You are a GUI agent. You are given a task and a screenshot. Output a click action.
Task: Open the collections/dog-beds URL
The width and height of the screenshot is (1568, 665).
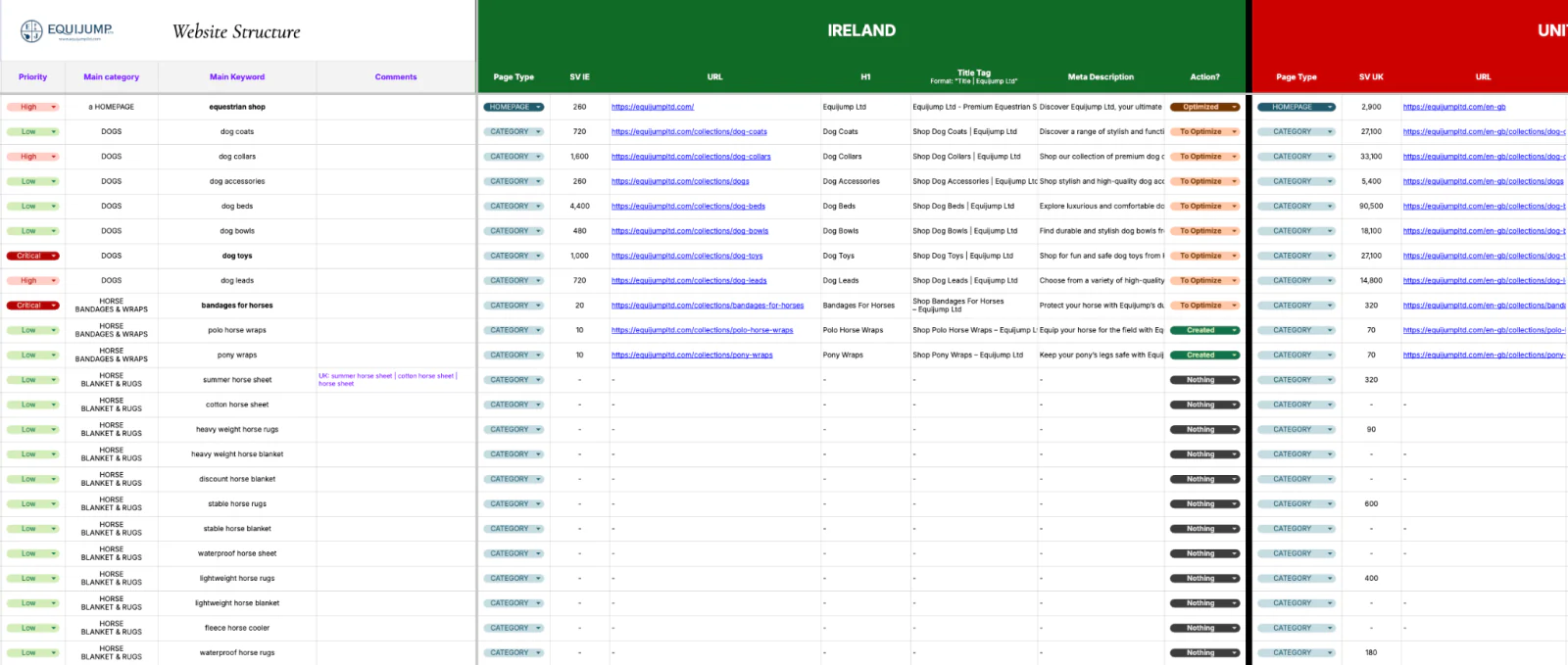point(688,206)
